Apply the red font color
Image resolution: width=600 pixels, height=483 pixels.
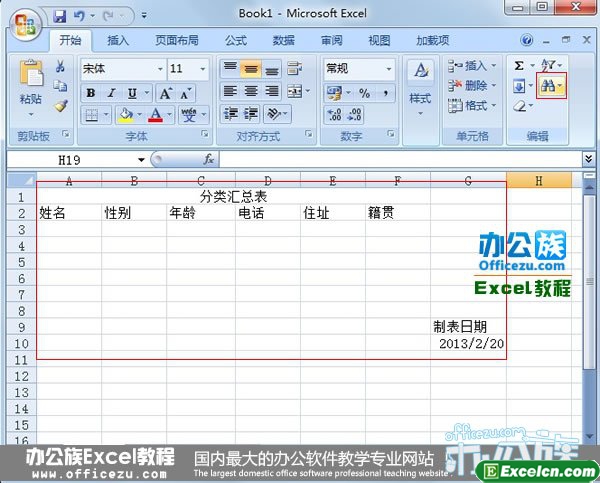coord(156,114)
